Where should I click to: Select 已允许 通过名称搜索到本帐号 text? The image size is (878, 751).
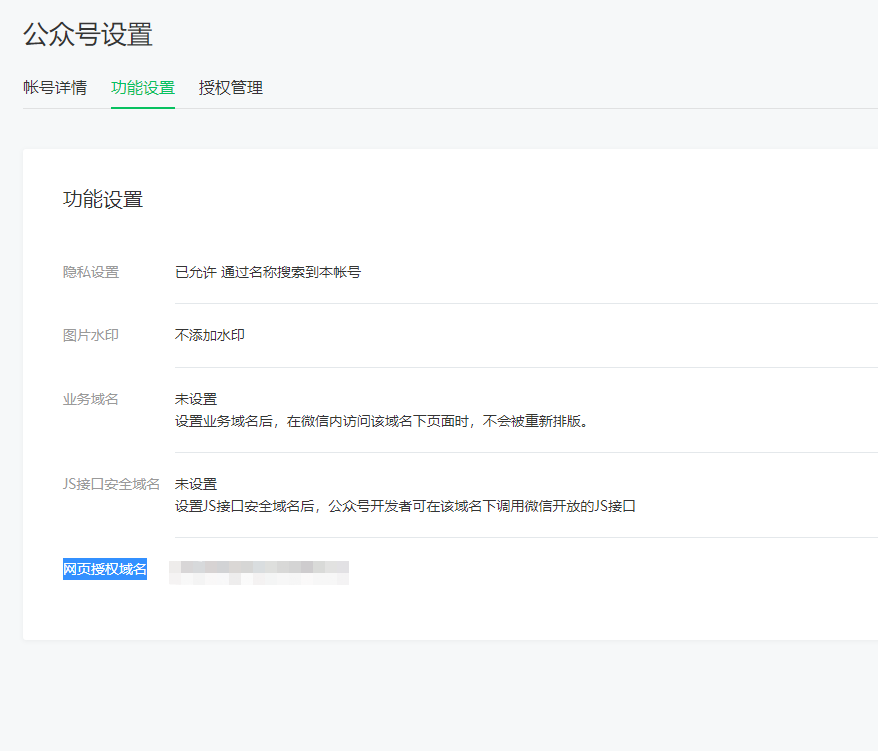pyautogui.click(x=268, y=272)
